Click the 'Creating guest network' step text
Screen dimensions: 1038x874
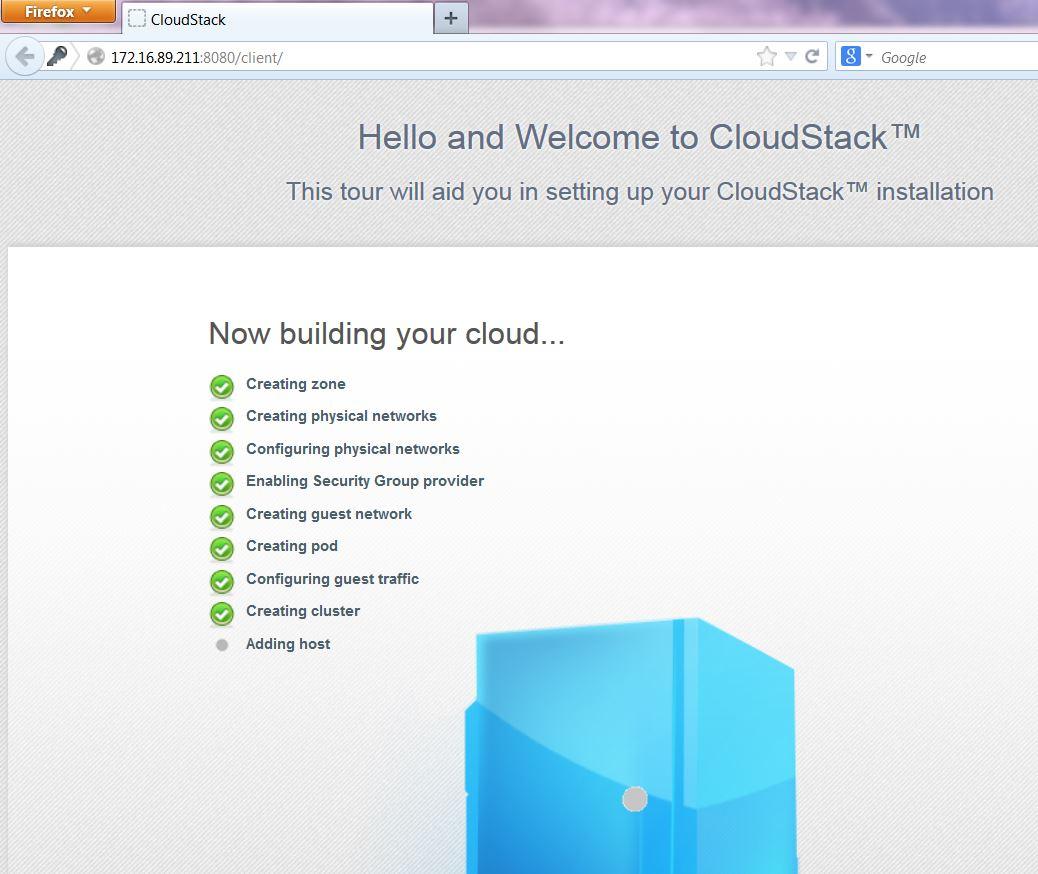pos(328,514)
